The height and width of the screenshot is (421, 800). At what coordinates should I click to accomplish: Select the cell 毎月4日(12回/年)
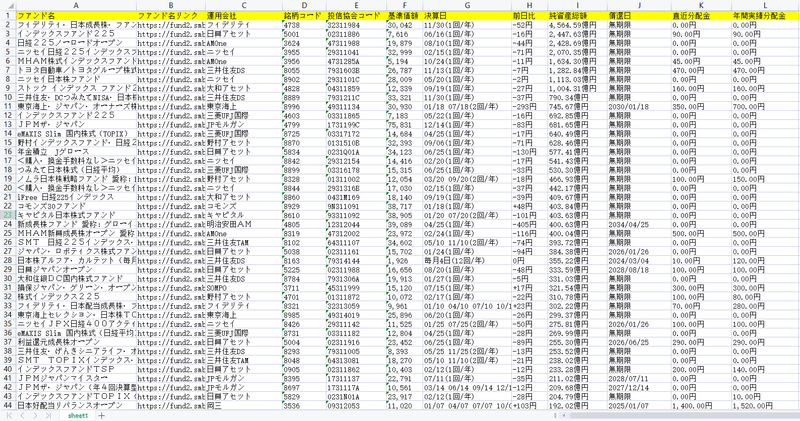coord(467,260)
